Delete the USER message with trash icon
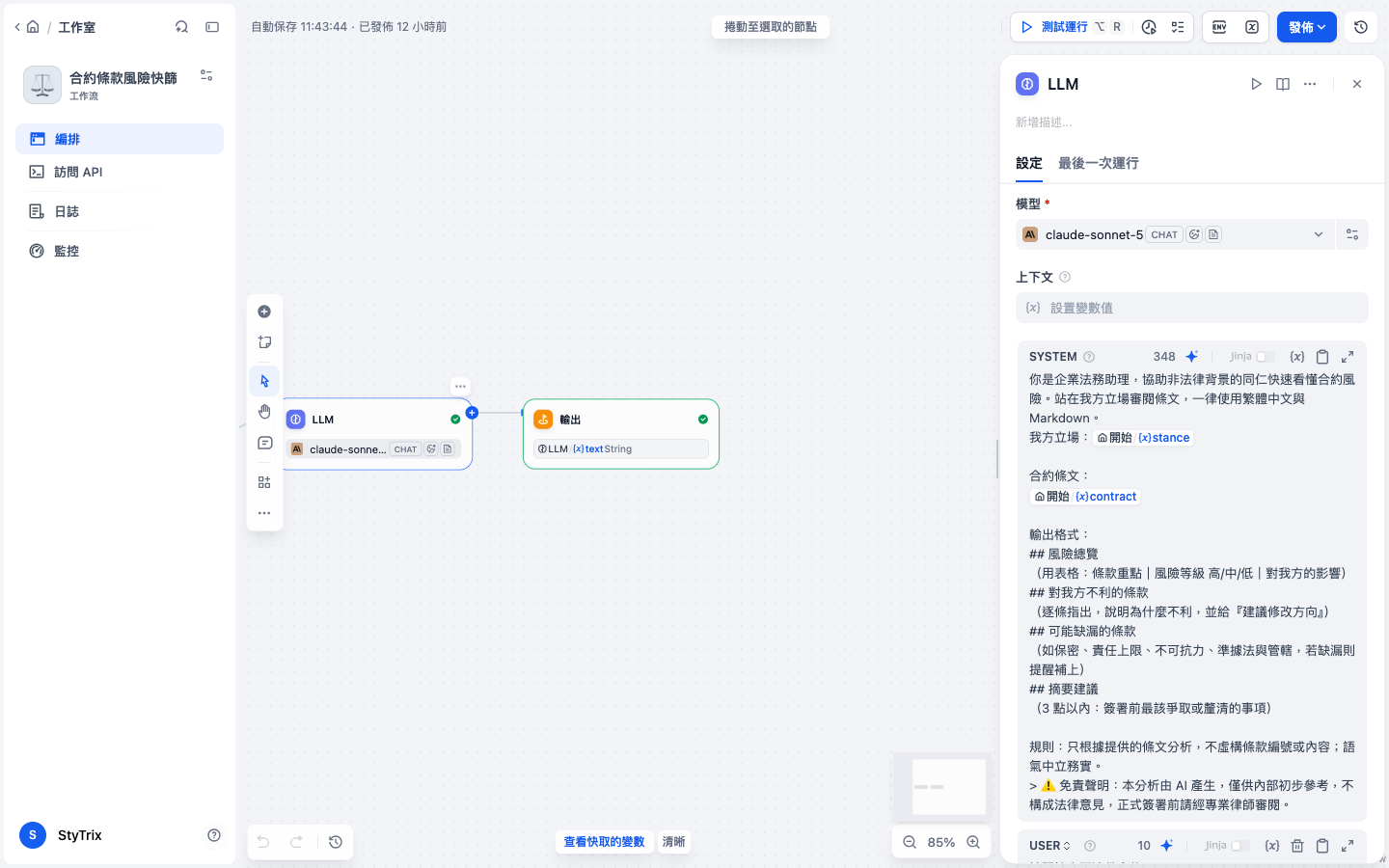This screenshot has width=1389, height=868. [x=1297, y=846]
